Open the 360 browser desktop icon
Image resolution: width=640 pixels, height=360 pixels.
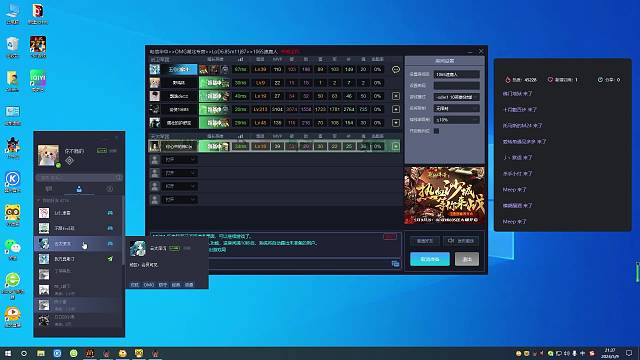13,285
